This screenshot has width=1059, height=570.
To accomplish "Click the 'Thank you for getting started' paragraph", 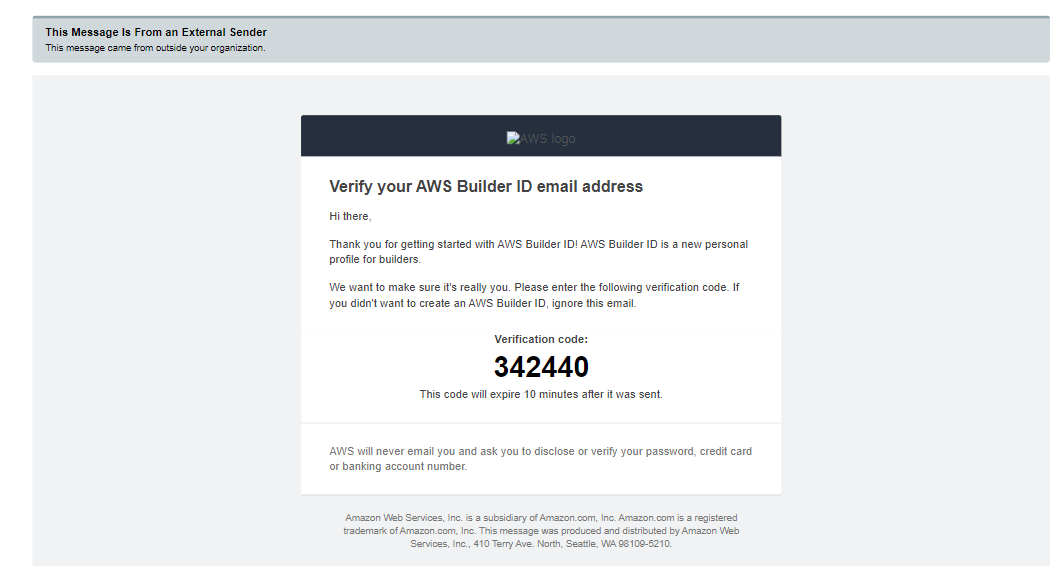I will 538,251.
